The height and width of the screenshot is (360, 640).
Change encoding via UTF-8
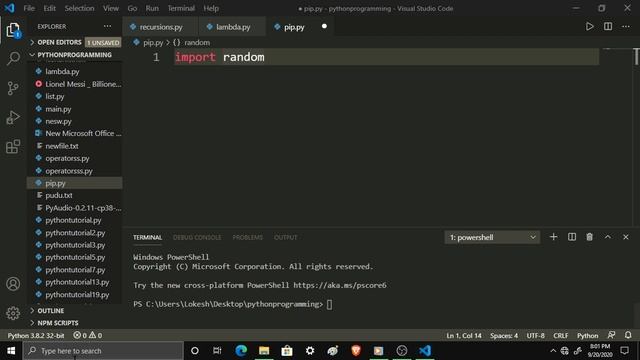[x=536, y=336]
